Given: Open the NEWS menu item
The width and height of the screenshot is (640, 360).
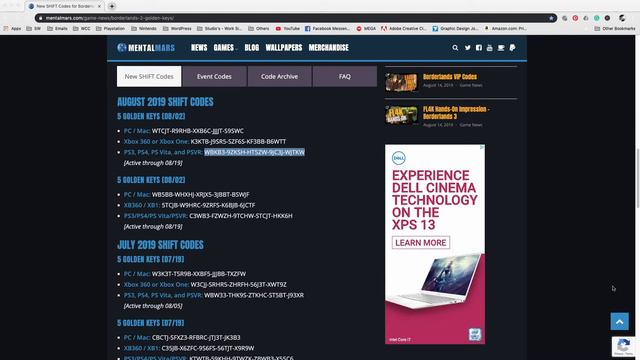Looking at the screenshot, I should [x=199, y=48].
